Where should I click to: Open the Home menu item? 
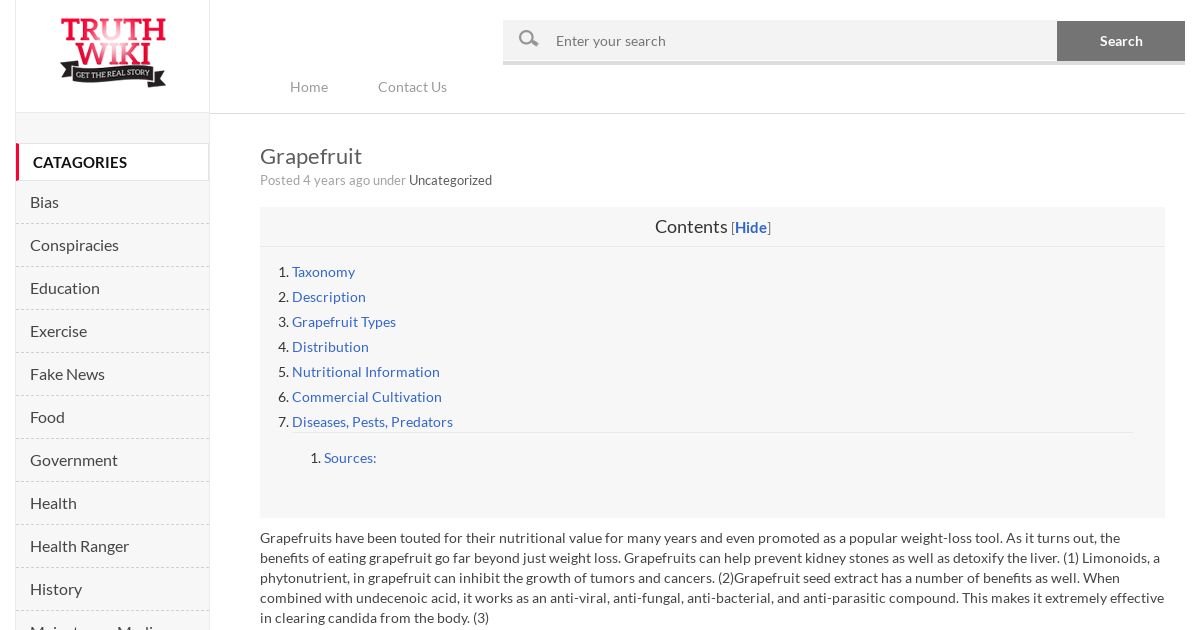coord(309,87)
